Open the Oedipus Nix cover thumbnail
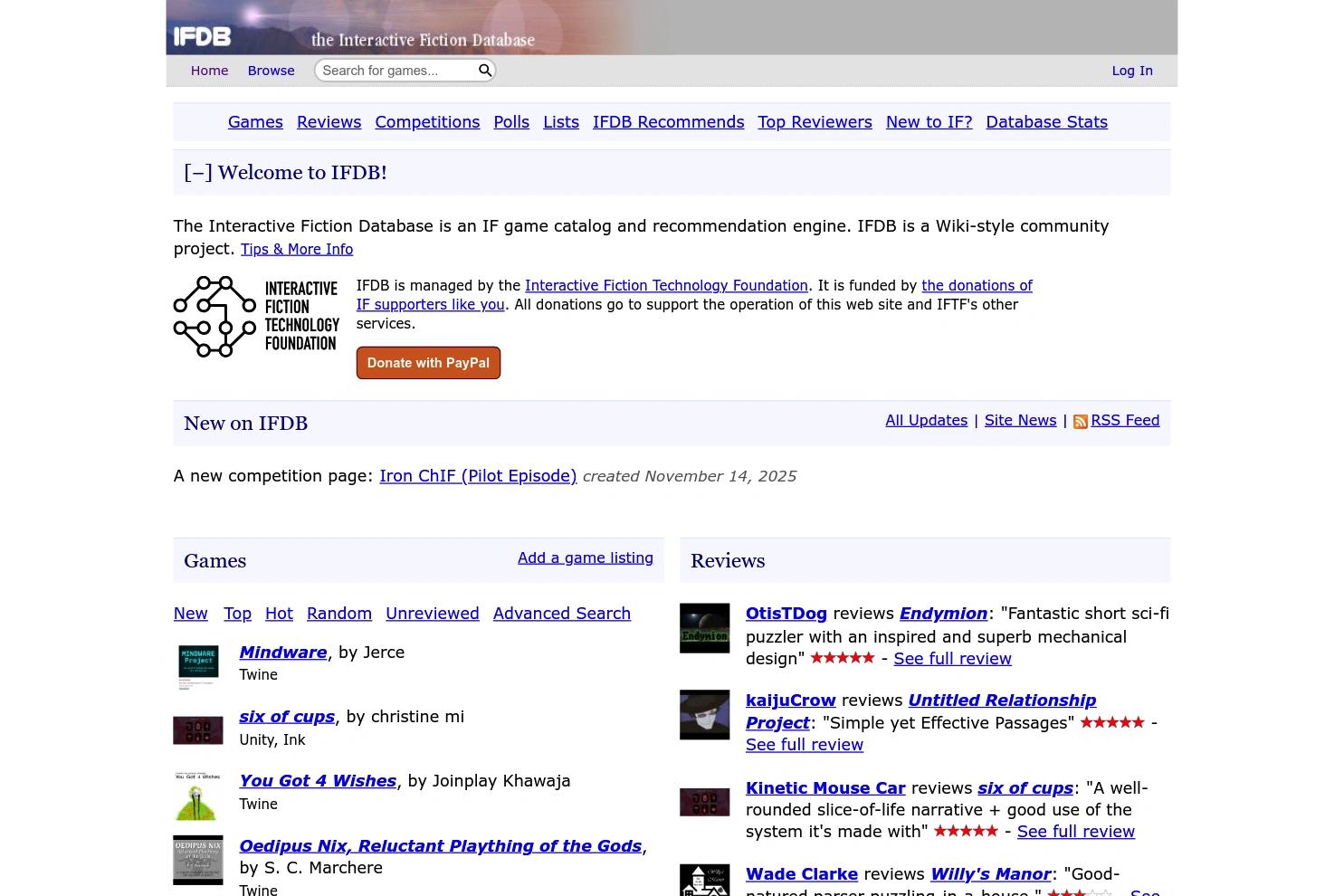This screenshot has width=1344, height=896. pyautogui.click(x=198, y=860)
